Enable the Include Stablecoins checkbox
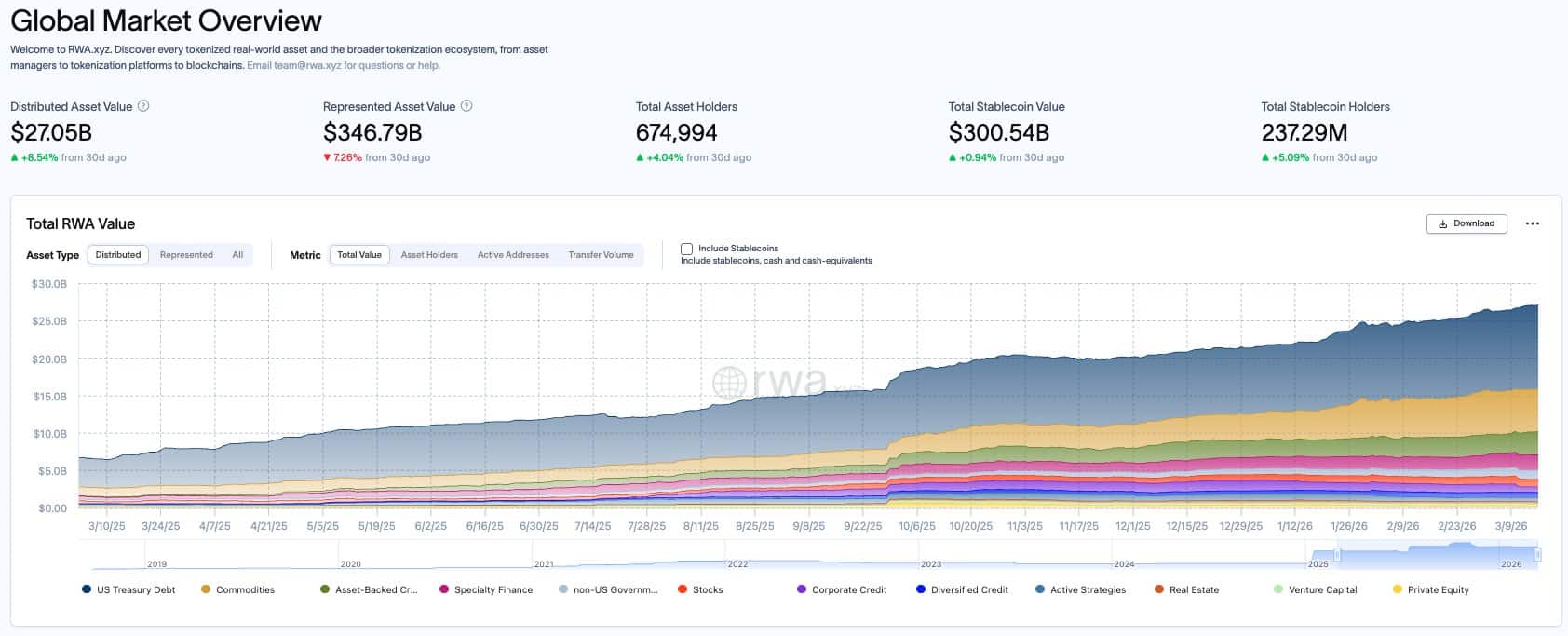This screenshot has height=636, width=1568. click(x=686, y=249)
